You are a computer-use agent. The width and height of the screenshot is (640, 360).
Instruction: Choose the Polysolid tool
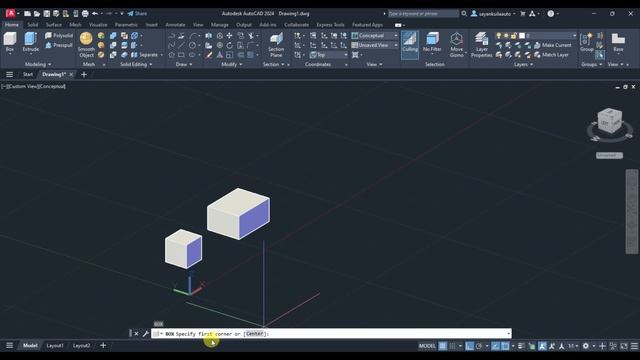(59, 36)
